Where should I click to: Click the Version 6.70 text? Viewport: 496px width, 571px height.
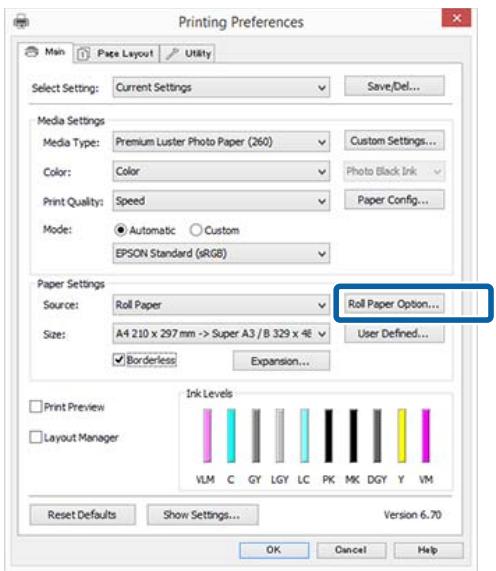pos(413,515)
